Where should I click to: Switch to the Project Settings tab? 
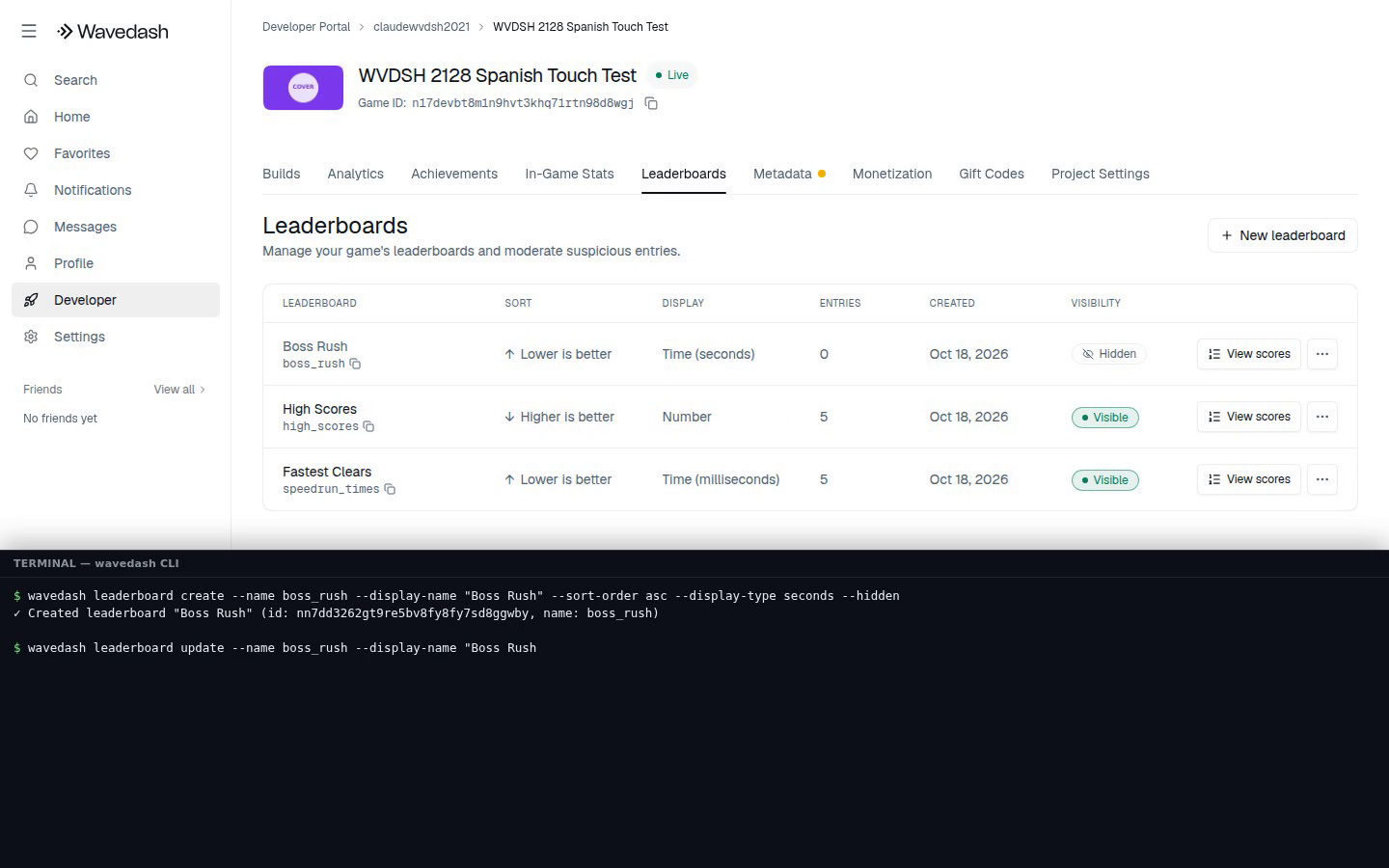click(1101, 174)
